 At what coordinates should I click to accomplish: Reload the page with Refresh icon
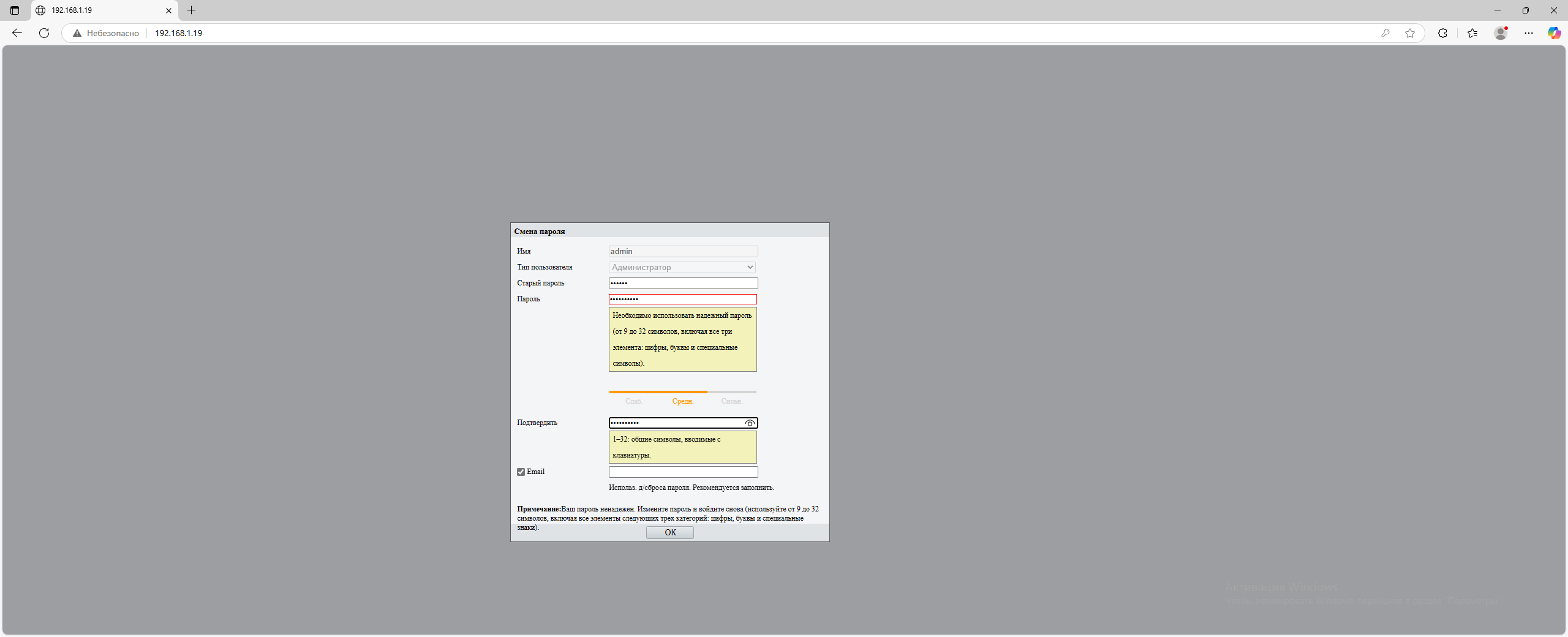click(x=44, y=33)
